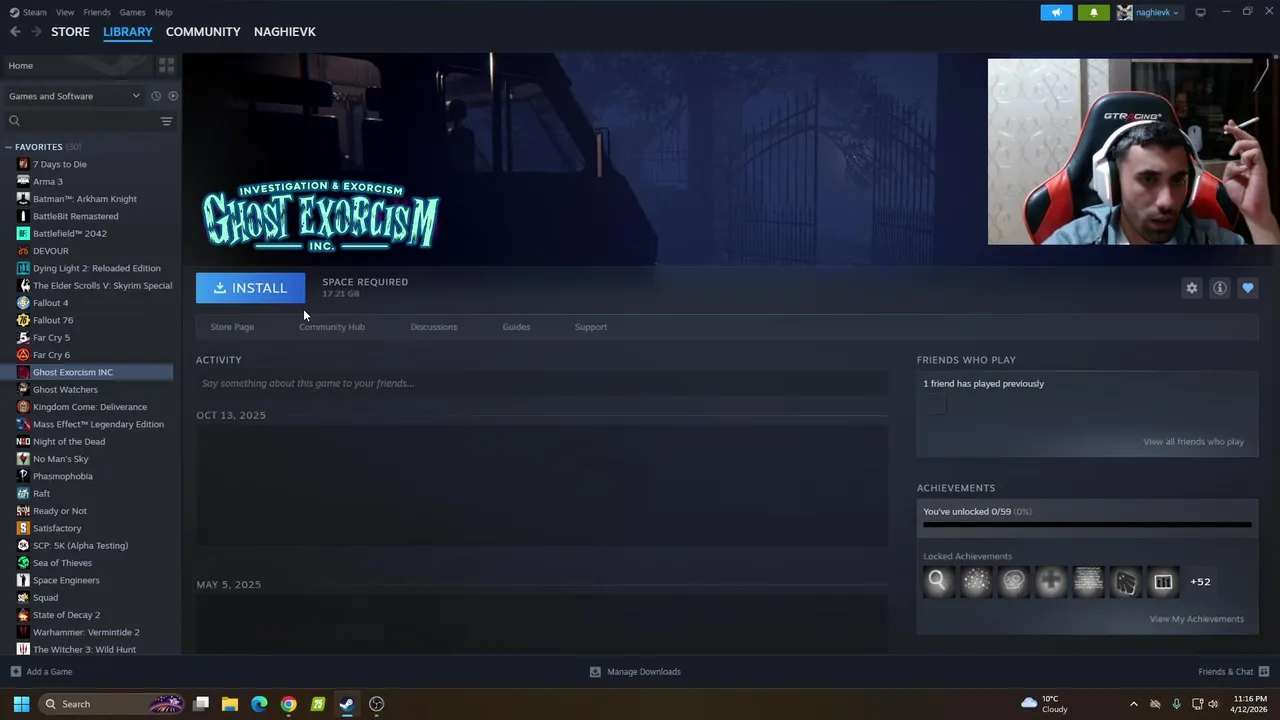Open the game settings gear icon
Image resolution: width=1280 pixels, height=720 pixels.
point(1192,288)
